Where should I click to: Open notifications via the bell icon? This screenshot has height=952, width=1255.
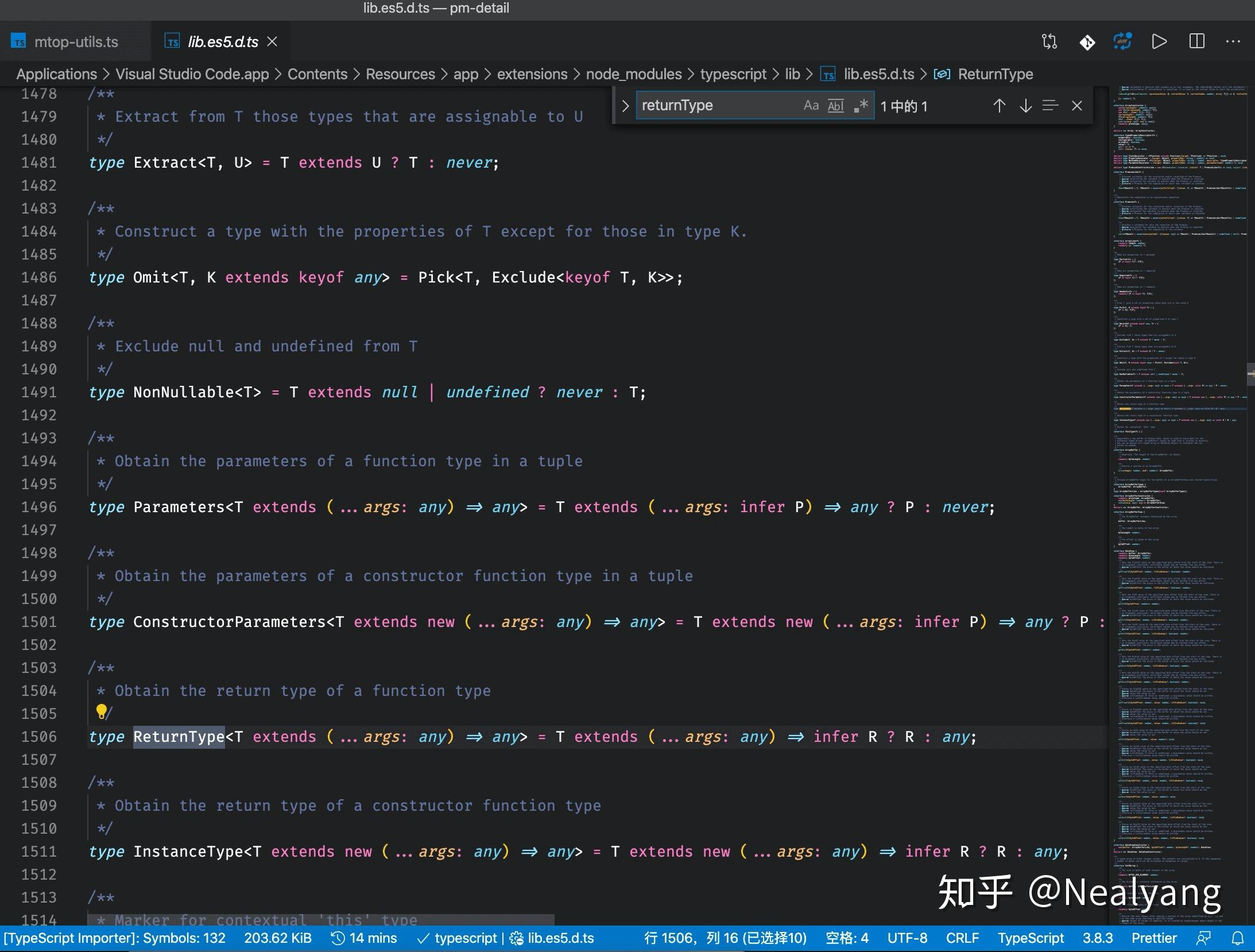(x=1237, y=938)
